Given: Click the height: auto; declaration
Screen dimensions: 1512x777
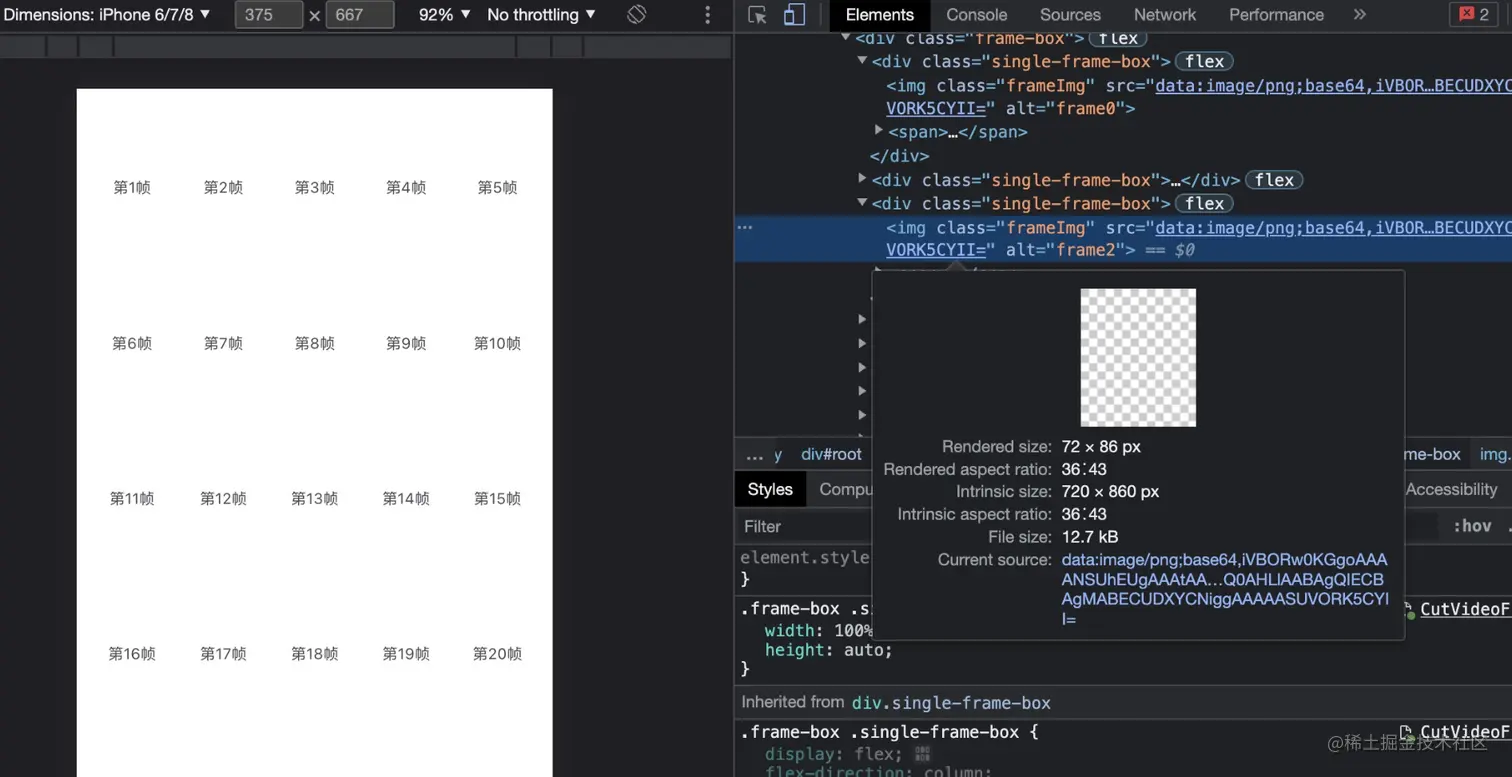Looking at the screenshot, I should click(829, 650).
